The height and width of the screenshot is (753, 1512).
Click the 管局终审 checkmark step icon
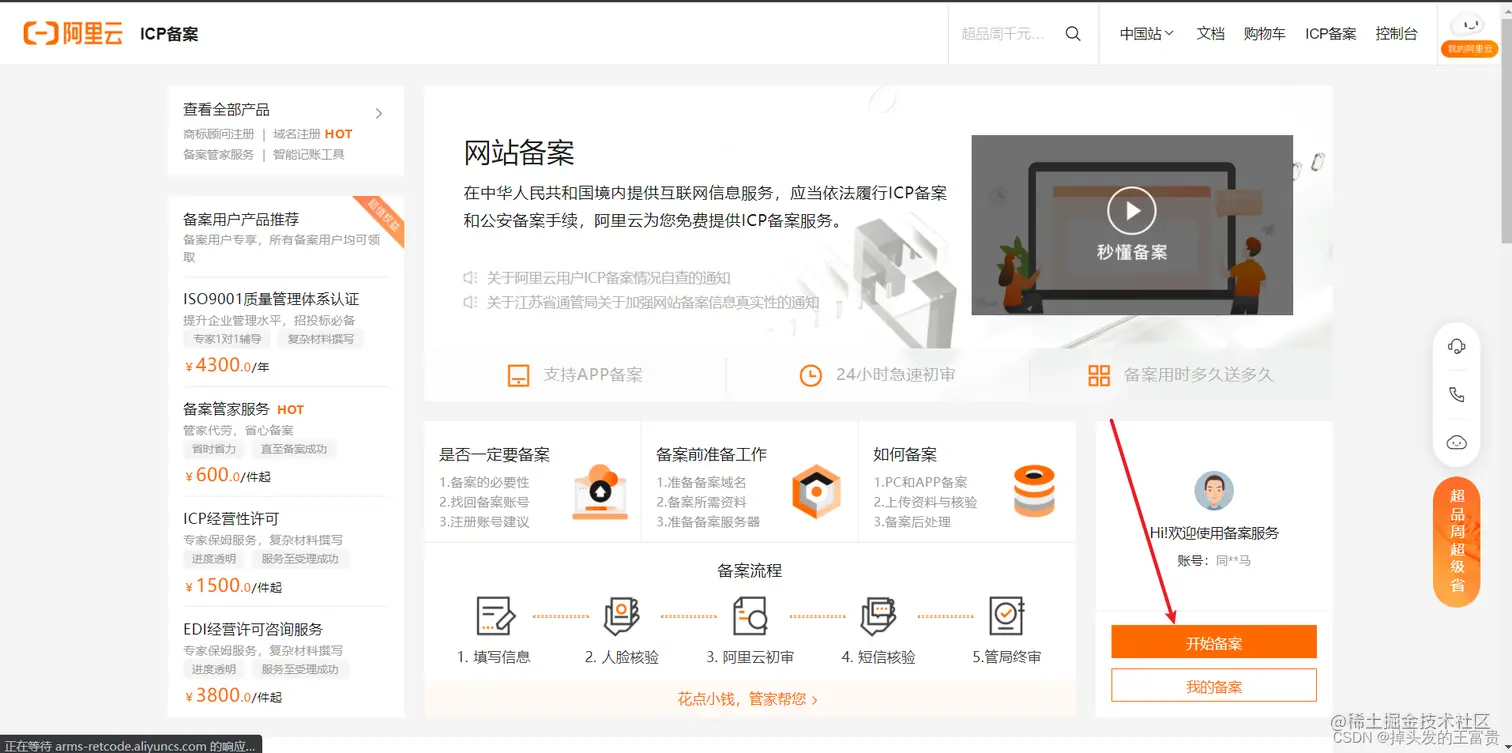[x=1007, y=617]
